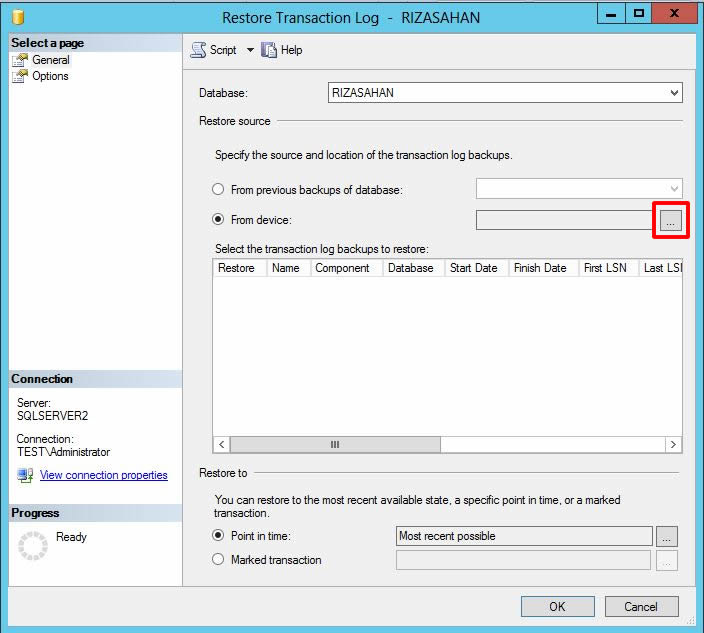Choose the 'Marked transaction' radio option

coord(218,560)
